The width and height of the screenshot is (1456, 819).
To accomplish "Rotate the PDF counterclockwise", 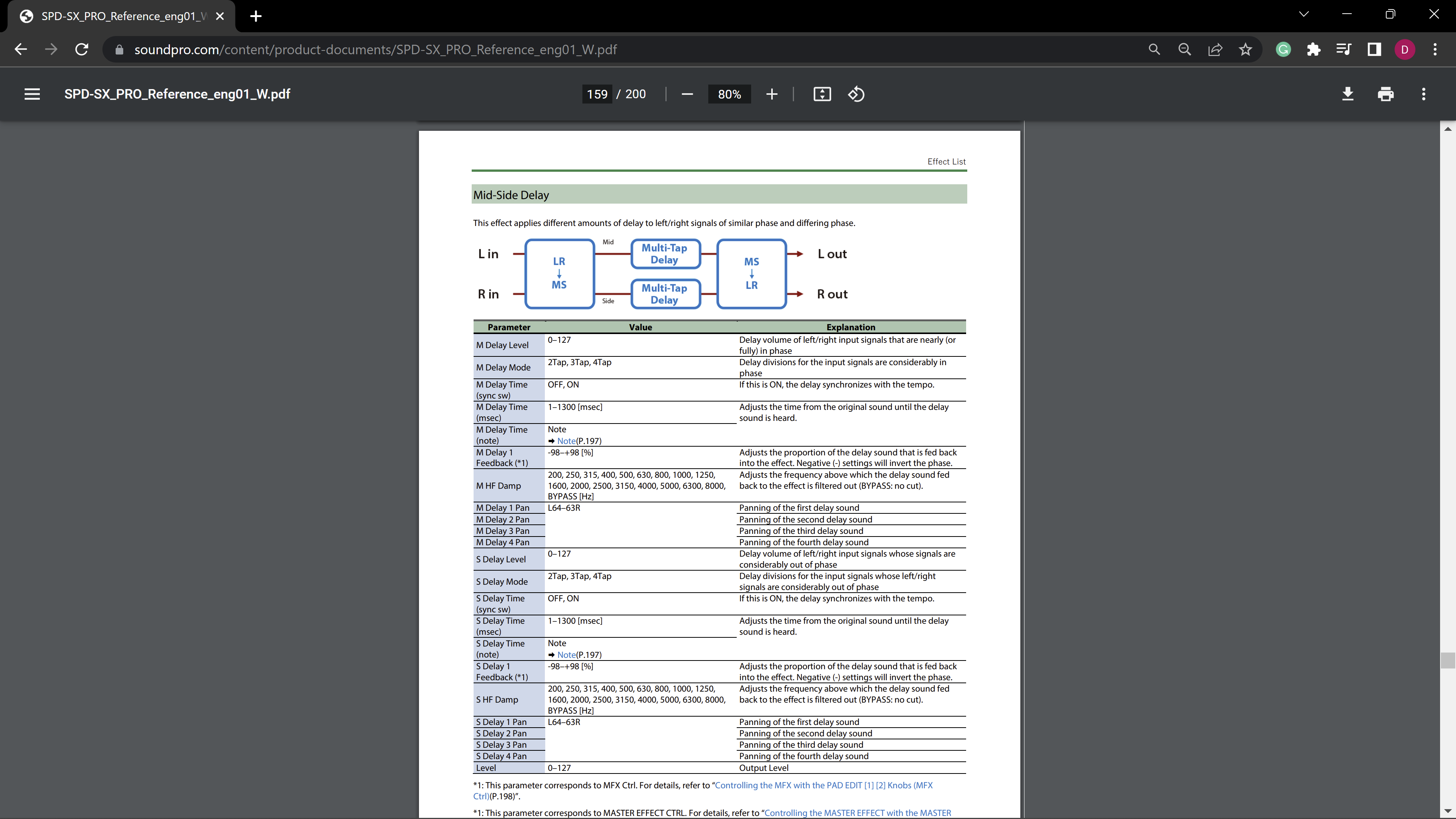I will pos(856,94).
